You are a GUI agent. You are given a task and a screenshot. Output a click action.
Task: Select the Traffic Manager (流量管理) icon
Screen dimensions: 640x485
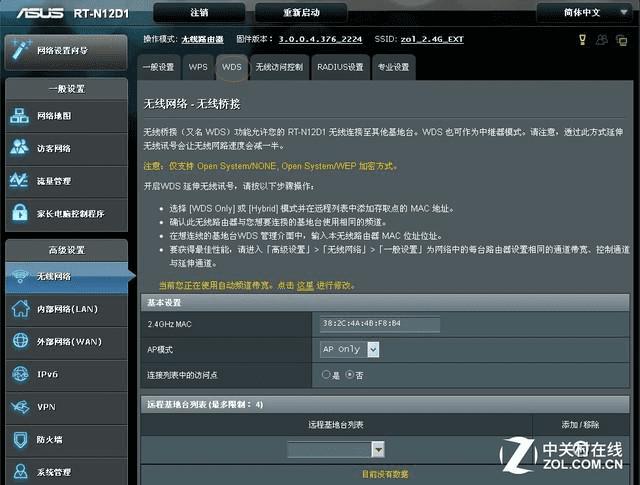(19, 180)
